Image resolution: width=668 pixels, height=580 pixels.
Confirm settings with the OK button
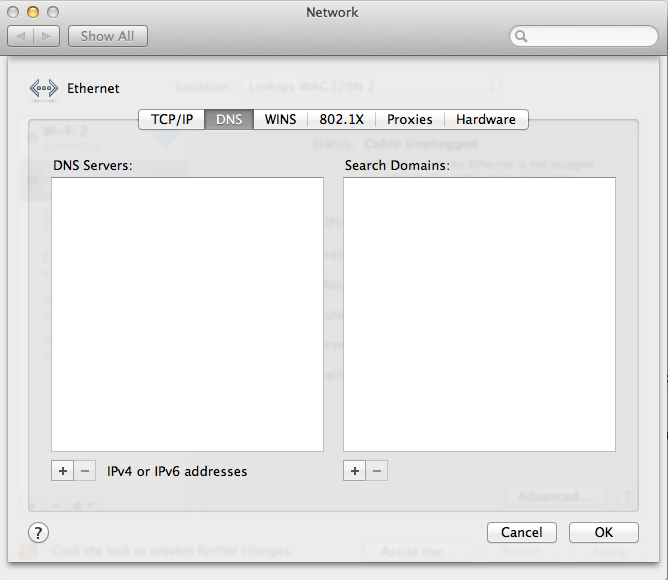tap(604, 532)
